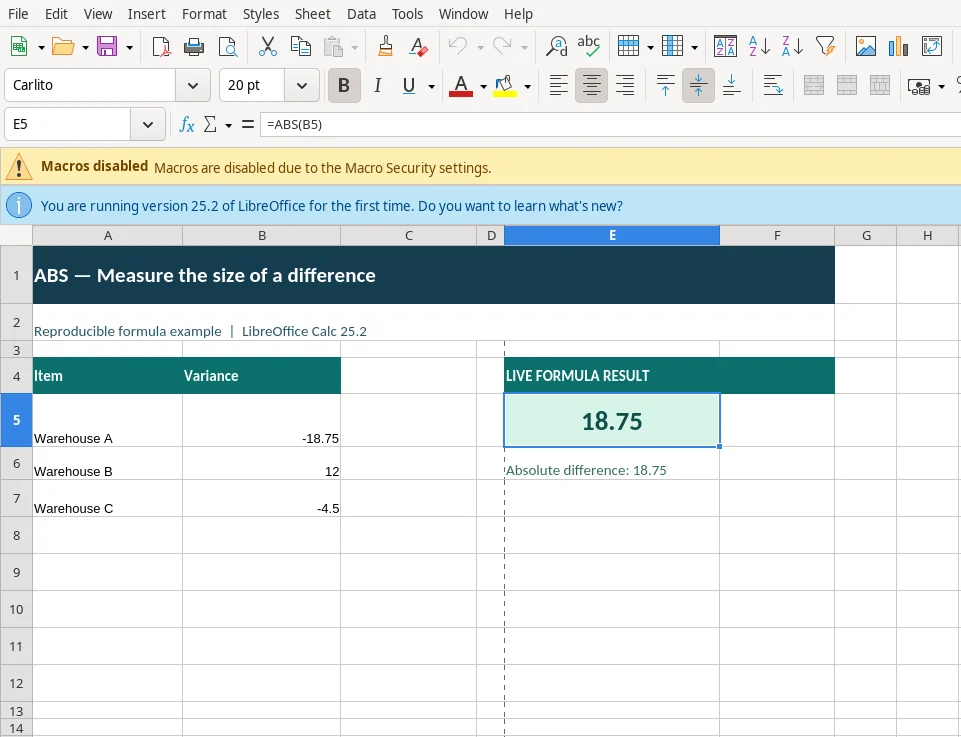
Task: Click the Paste clipboard icon
Action: [x=333, y=47]
